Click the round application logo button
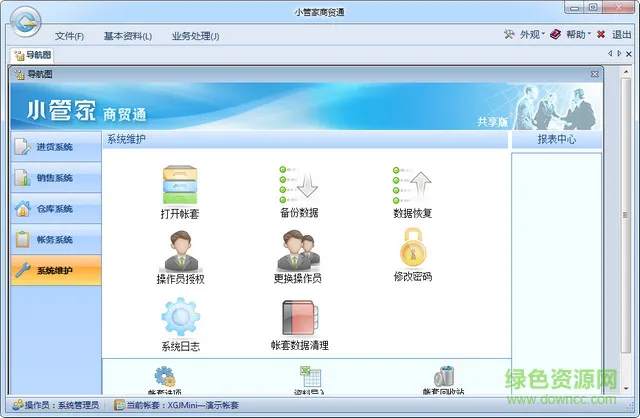The image size is (640, 418). 25,22
